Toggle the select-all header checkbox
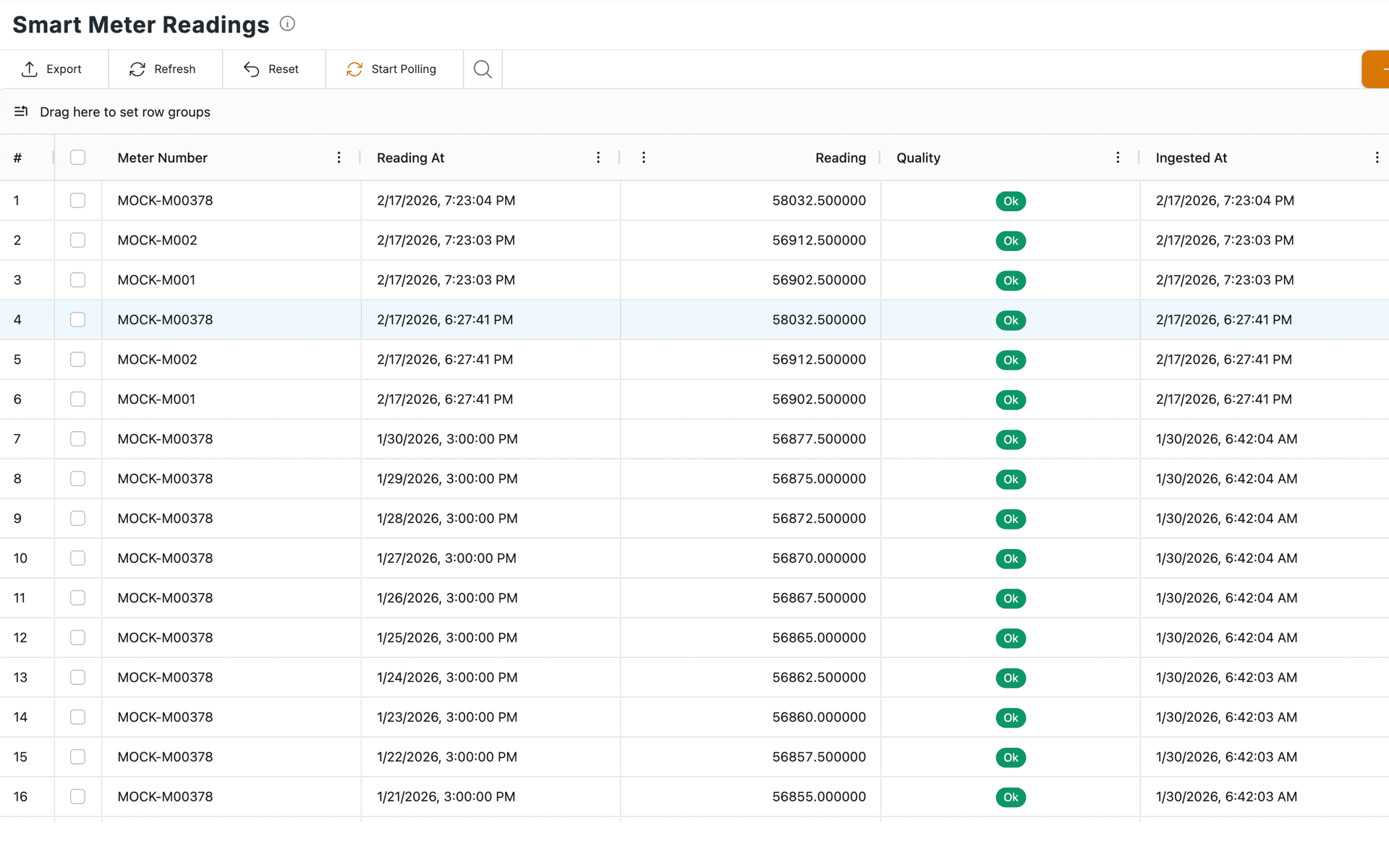The image size is (1389, 868). 77,158
